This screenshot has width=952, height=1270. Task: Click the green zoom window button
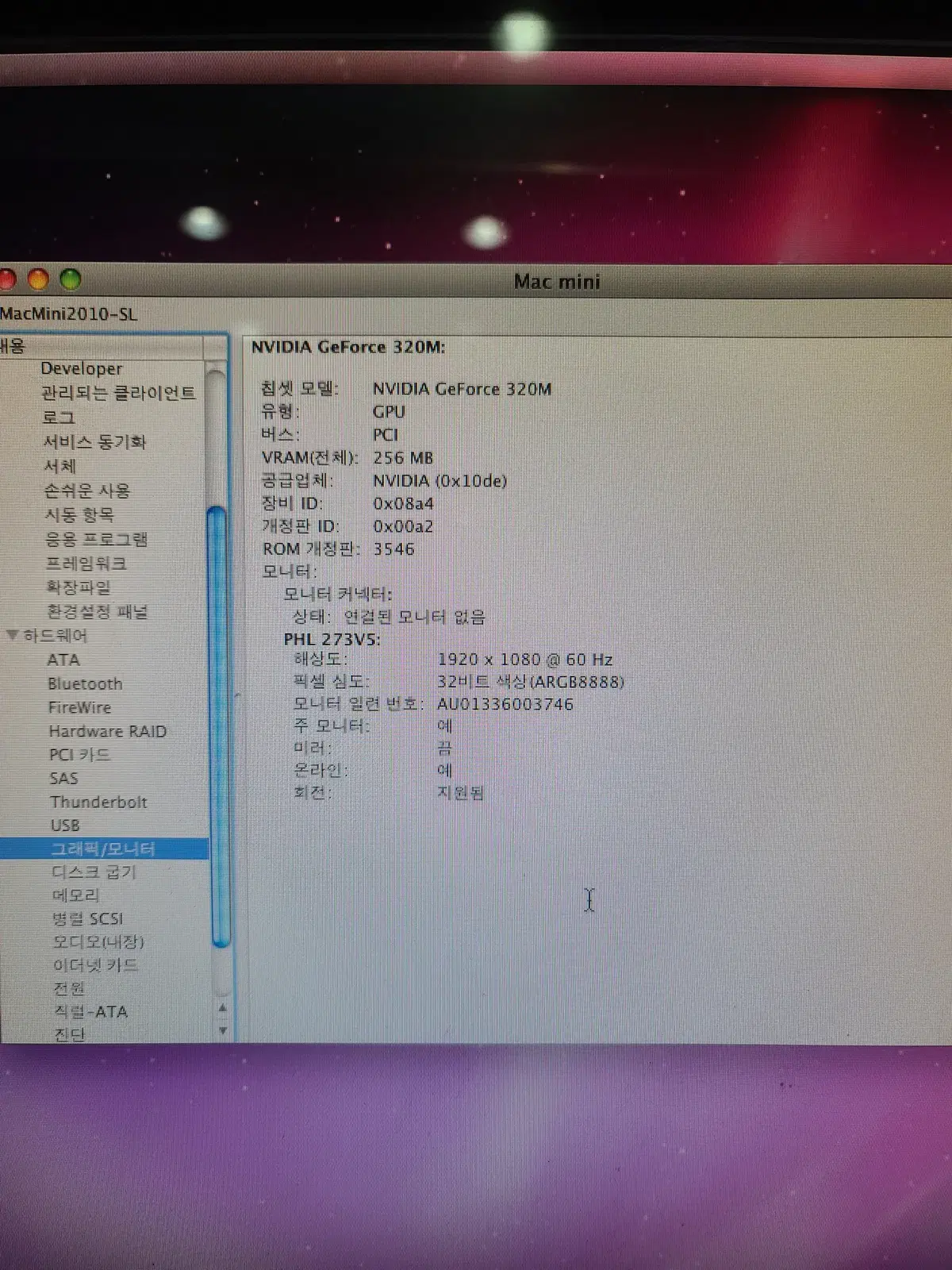tap(71, 279)
